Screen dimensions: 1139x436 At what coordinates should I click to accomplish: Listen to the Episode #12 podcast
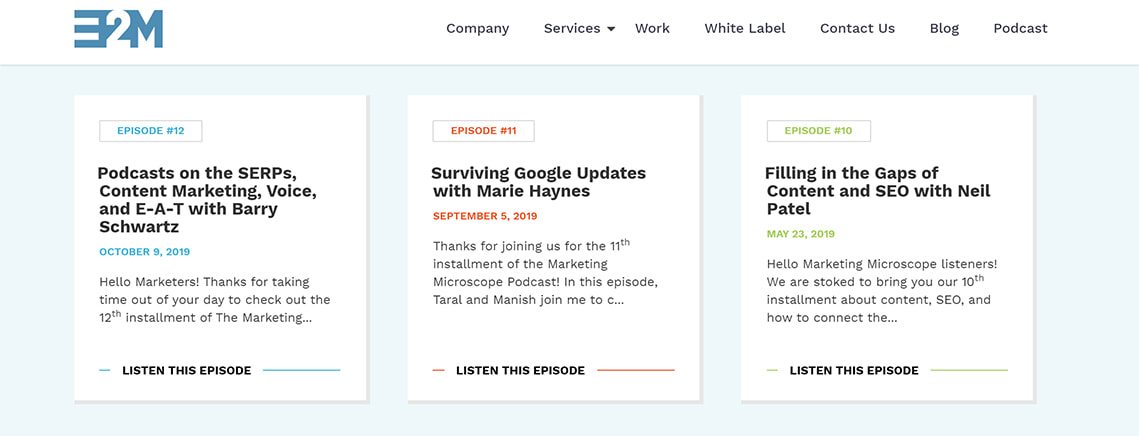coord(186,370)
